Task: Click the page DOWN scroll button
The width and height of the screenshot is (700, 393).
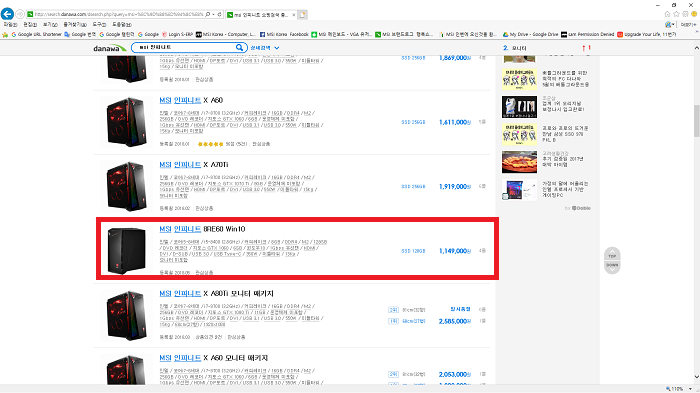Action: tap(612, 267)
